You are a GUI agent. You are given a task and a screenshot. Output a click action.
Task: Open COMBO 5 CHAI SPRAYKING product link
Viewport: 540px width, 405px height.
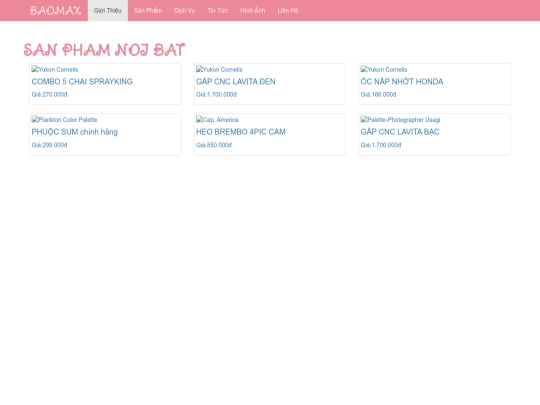82,82
